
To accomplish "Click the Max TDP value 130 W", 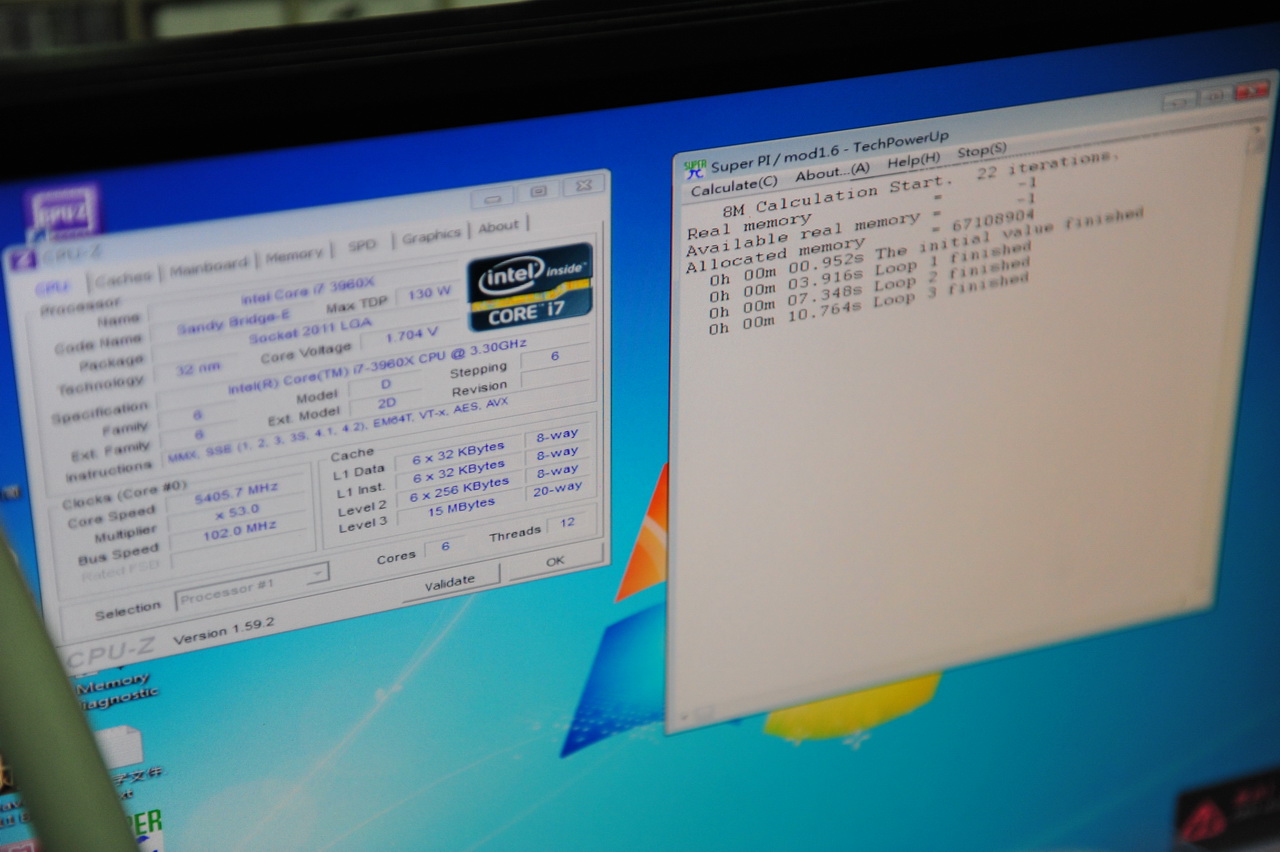I will 429,295.
